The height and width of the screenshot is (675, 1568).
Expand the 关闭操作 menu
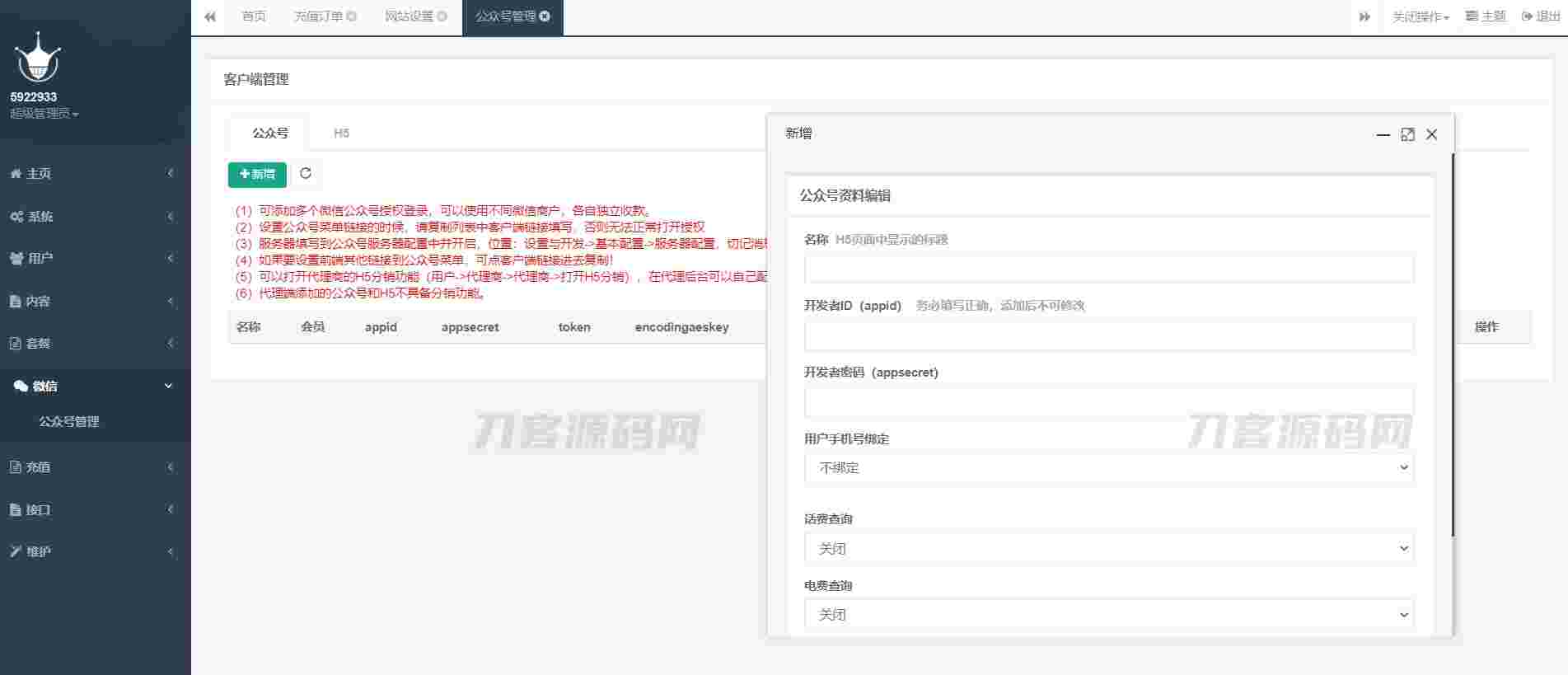tap(1420, 16)
